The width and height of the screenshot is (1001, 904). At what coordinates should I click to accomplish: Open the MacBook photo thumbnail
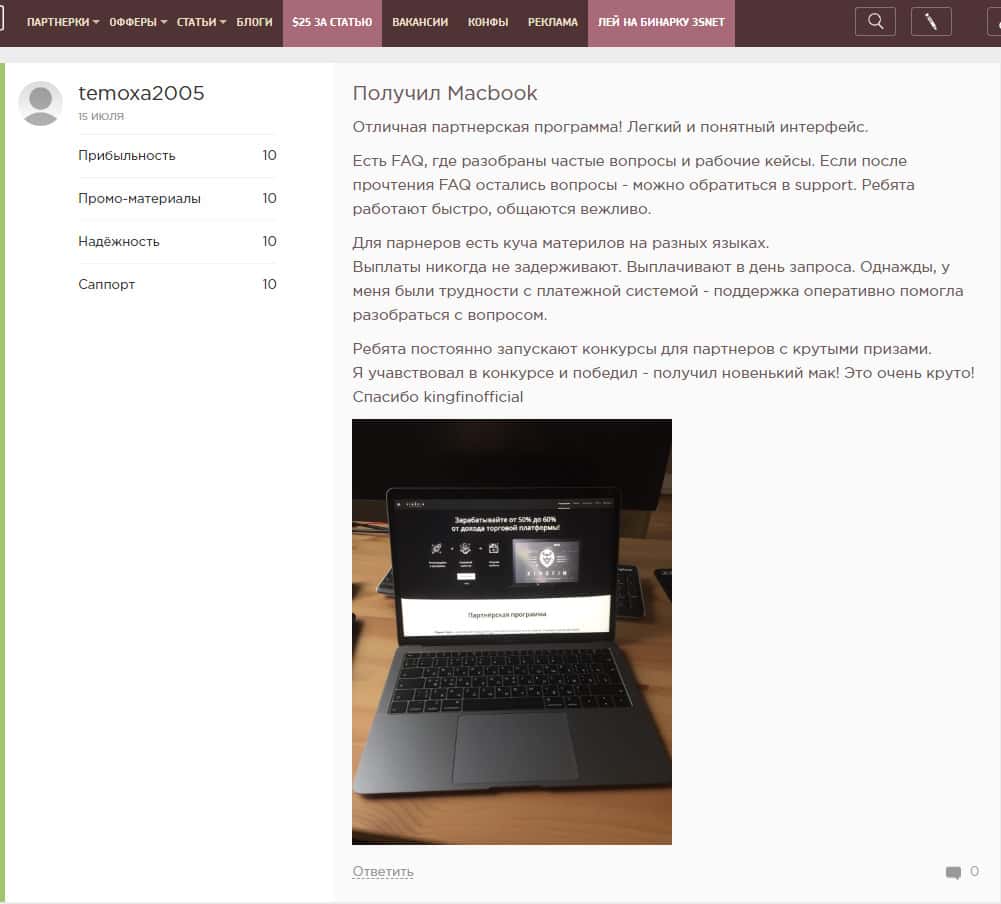pos(511,631)
